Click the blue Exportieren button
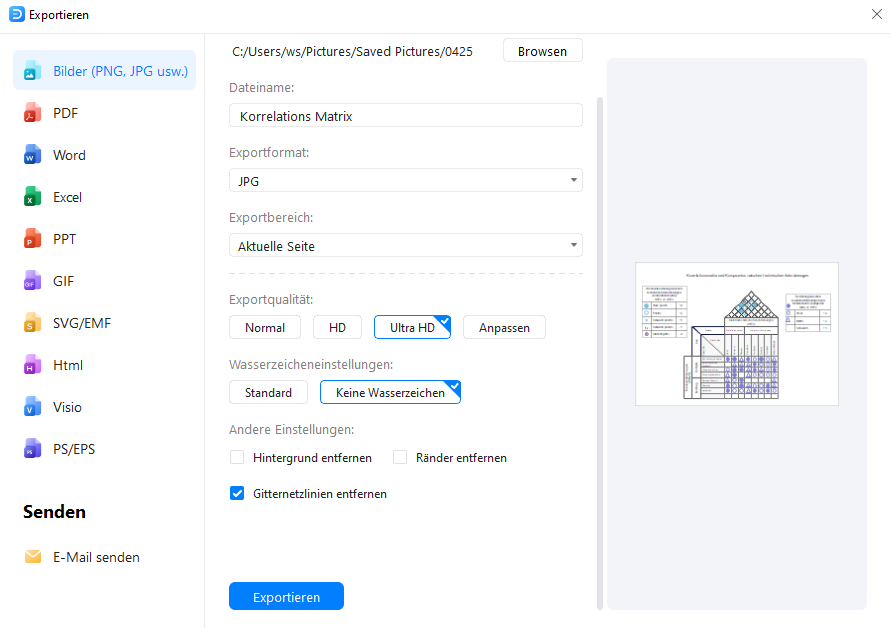Image resolution: width=890 pixels, height=628 pixels. 286,597
